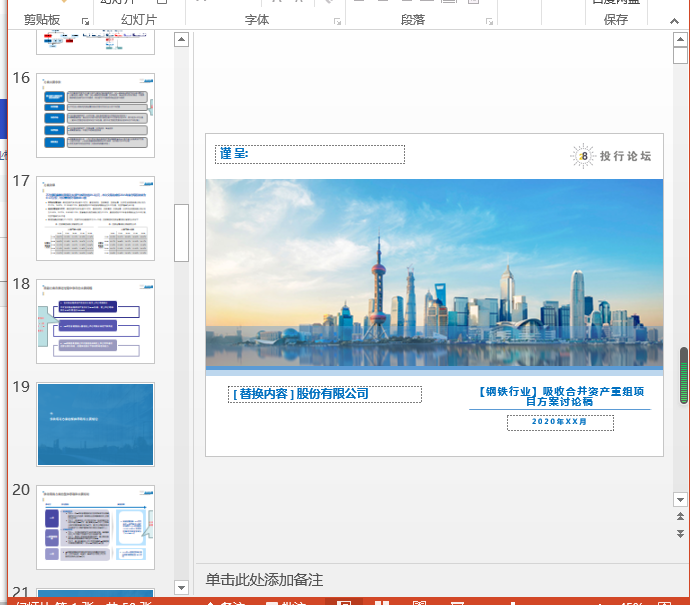
Task: Click the notes area 单击此处添加备注
Action: (265, 581)
